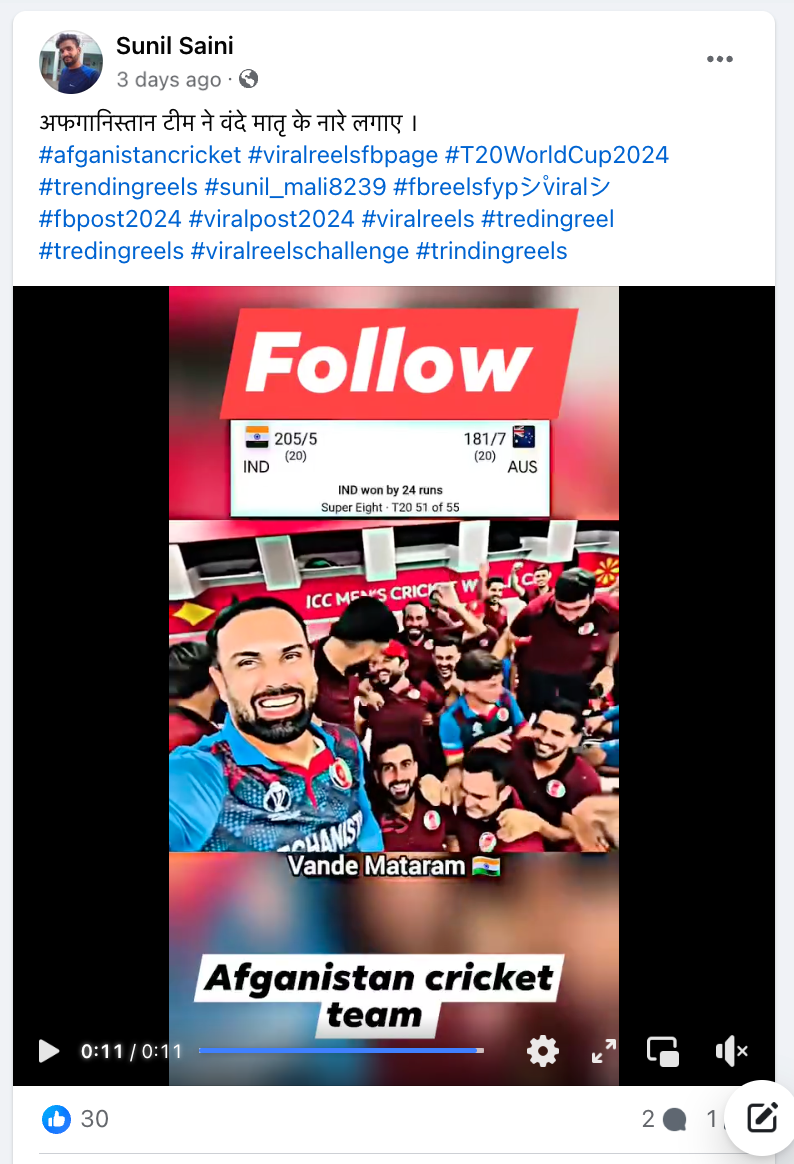Open video settings gear
The image size is (794, 1164).
point(542,1051)
